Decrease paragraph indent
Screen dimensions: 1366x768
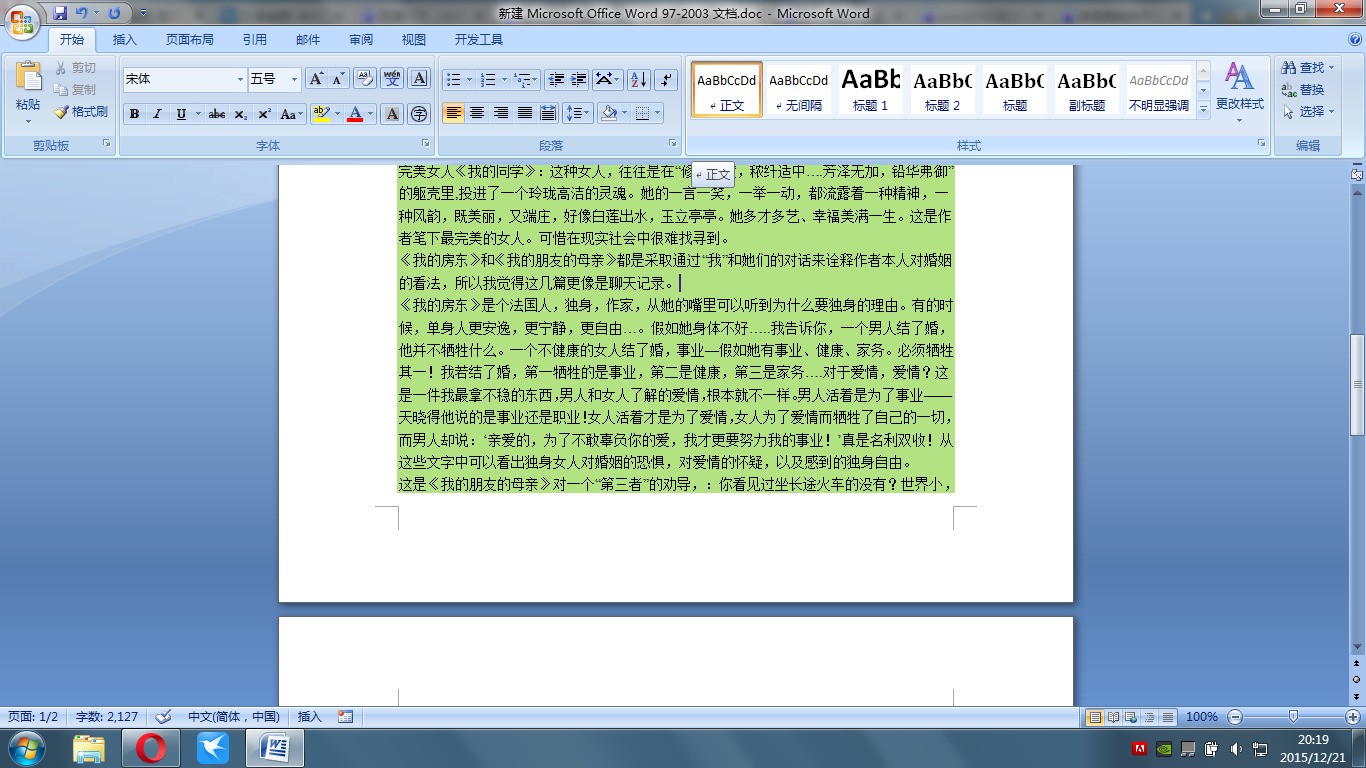tap(556, 79)
